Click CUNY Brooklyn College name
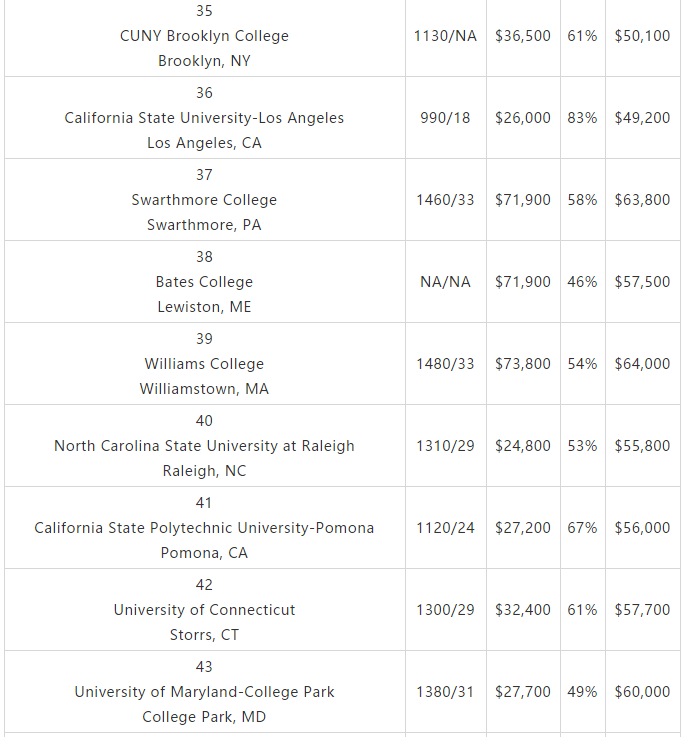This screenshot has height=737, width=686. pyautogui.click(x=204, y=36)
